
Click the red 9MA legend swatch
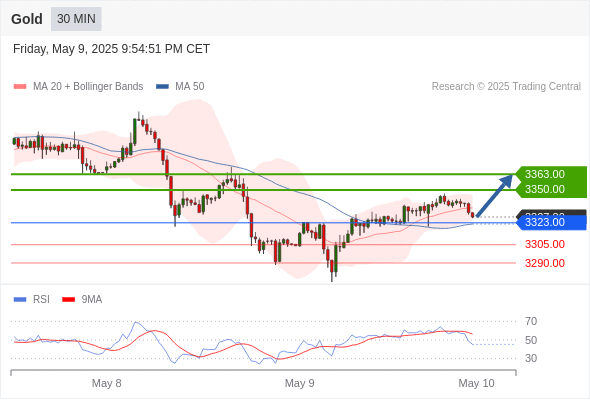[x=68, y=300]
